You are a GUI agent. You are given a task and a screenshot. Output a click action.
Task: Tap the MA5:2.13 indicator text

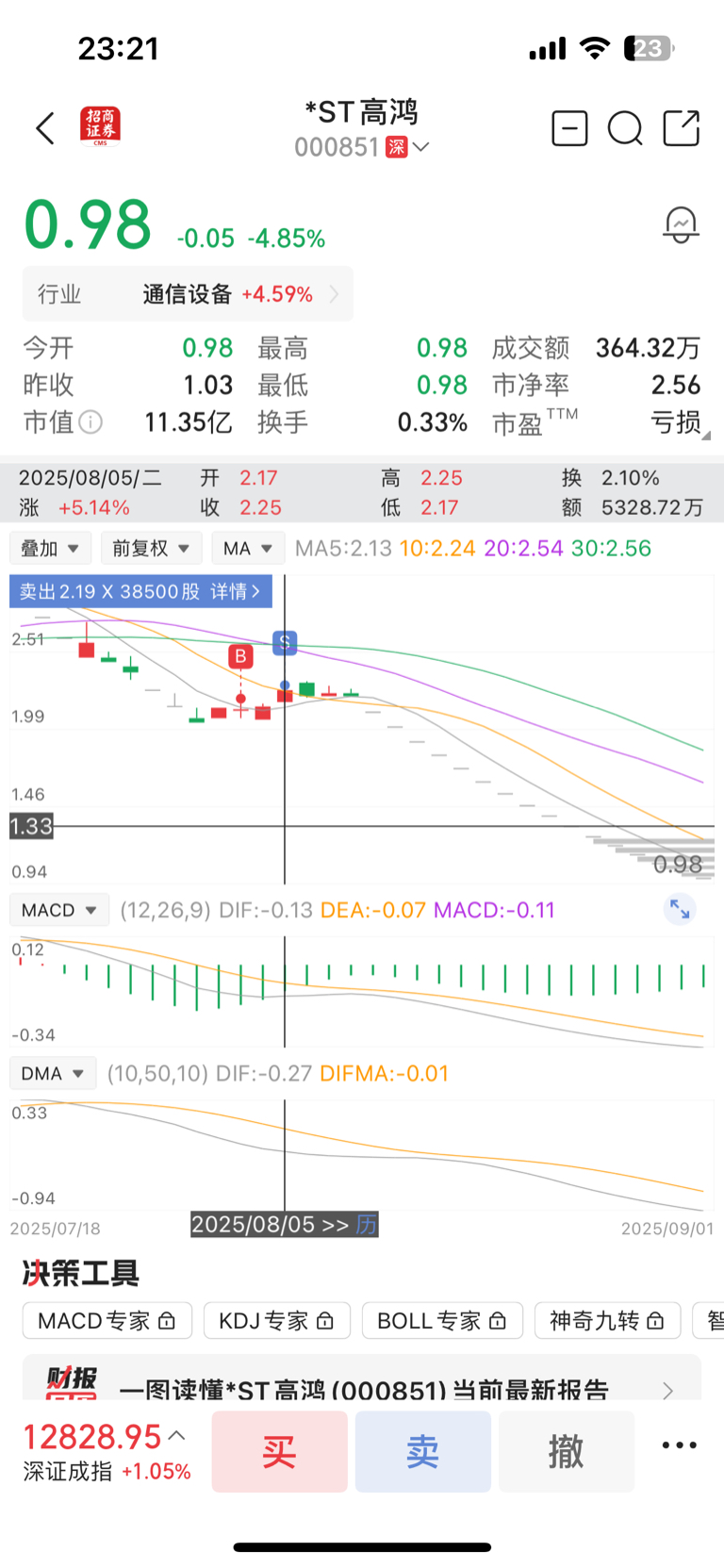tap(343, 548)
